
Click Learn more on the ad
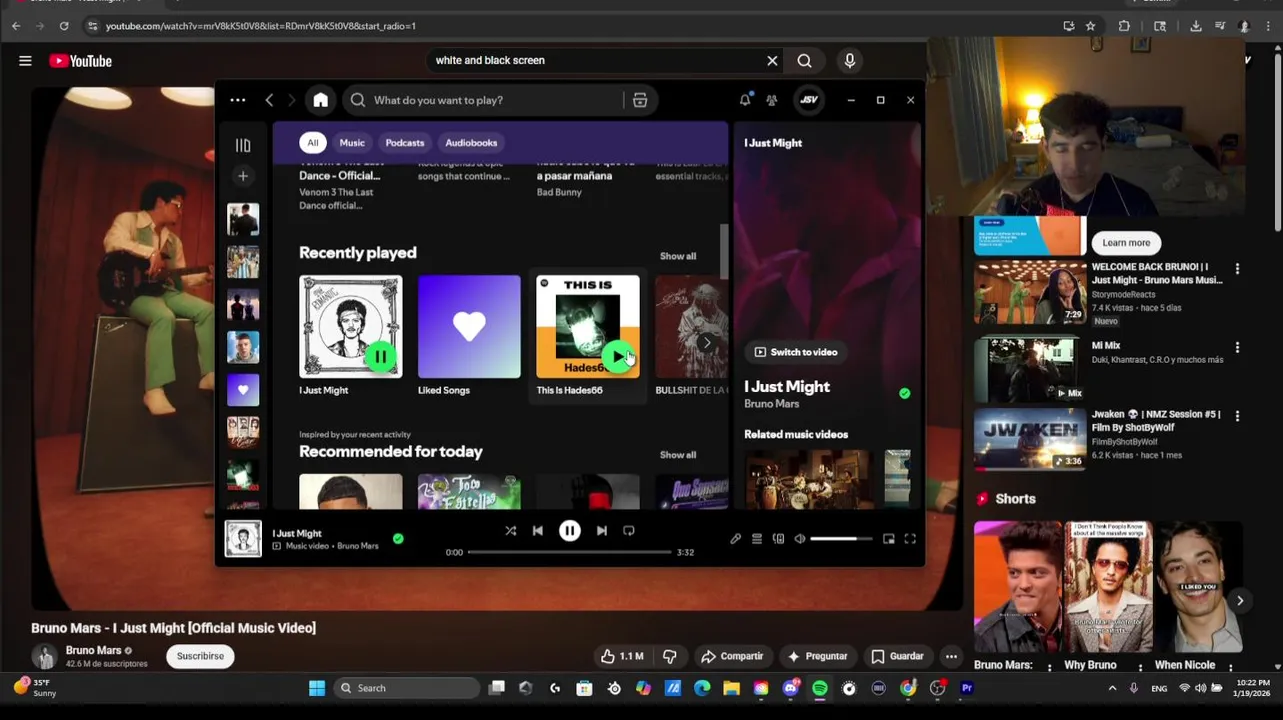(x=1126, y=243)
